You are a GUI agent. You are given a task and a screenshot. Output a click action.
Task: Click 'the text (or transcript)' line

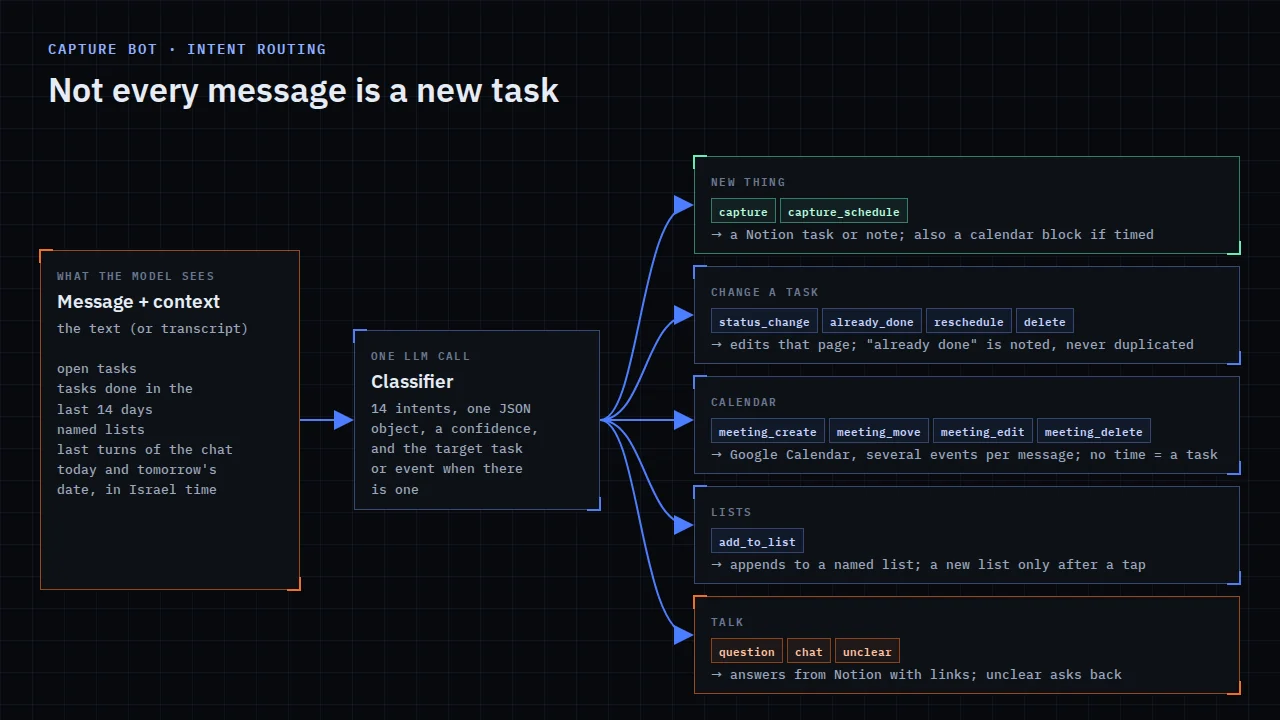tap(153, 328)
